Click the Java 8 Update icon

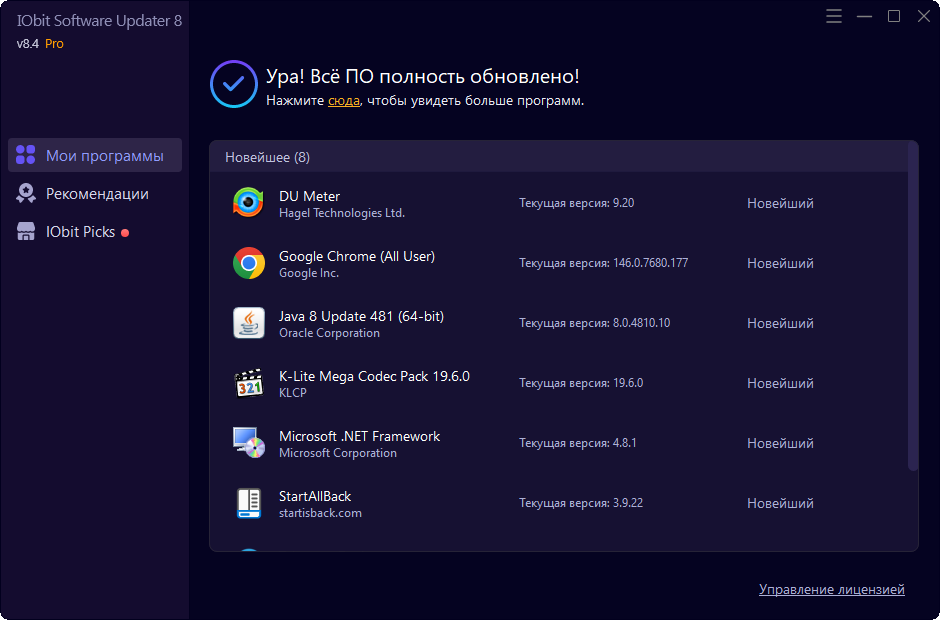(x=248, y=323)
